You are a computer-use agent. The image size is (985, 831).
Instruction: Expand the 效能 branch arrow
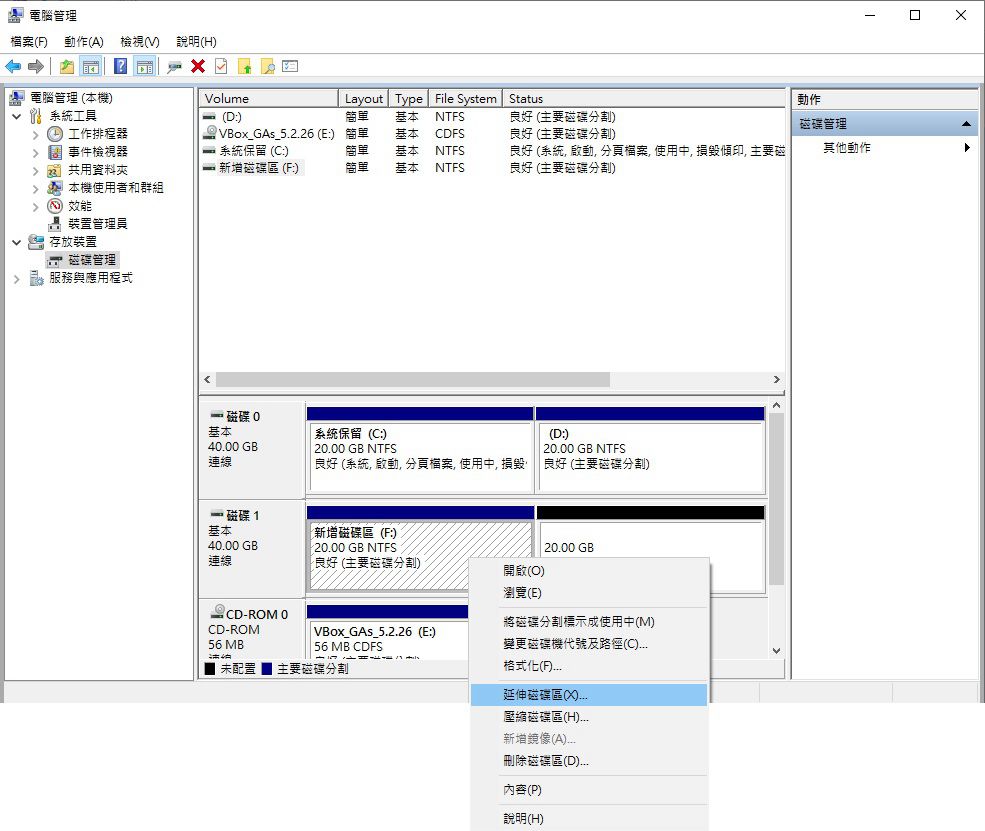coord(36,206)
